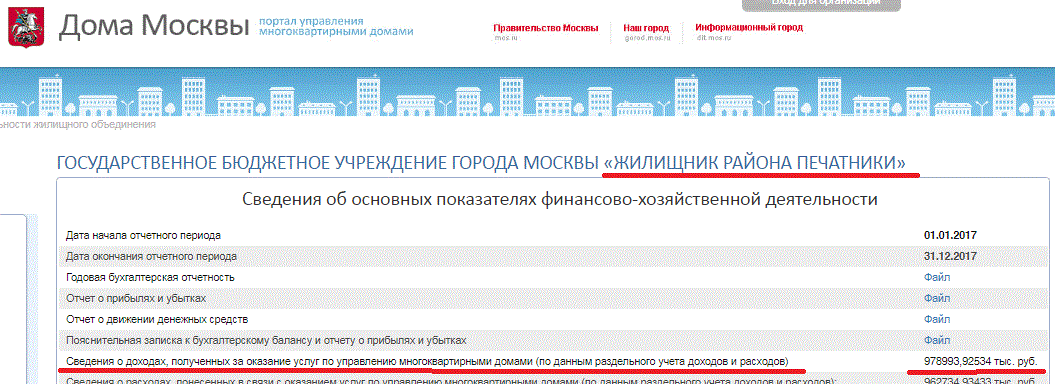1055x384 pixels.
Task: Select the 01.01.2017 start date value
Action: [950, 235]
